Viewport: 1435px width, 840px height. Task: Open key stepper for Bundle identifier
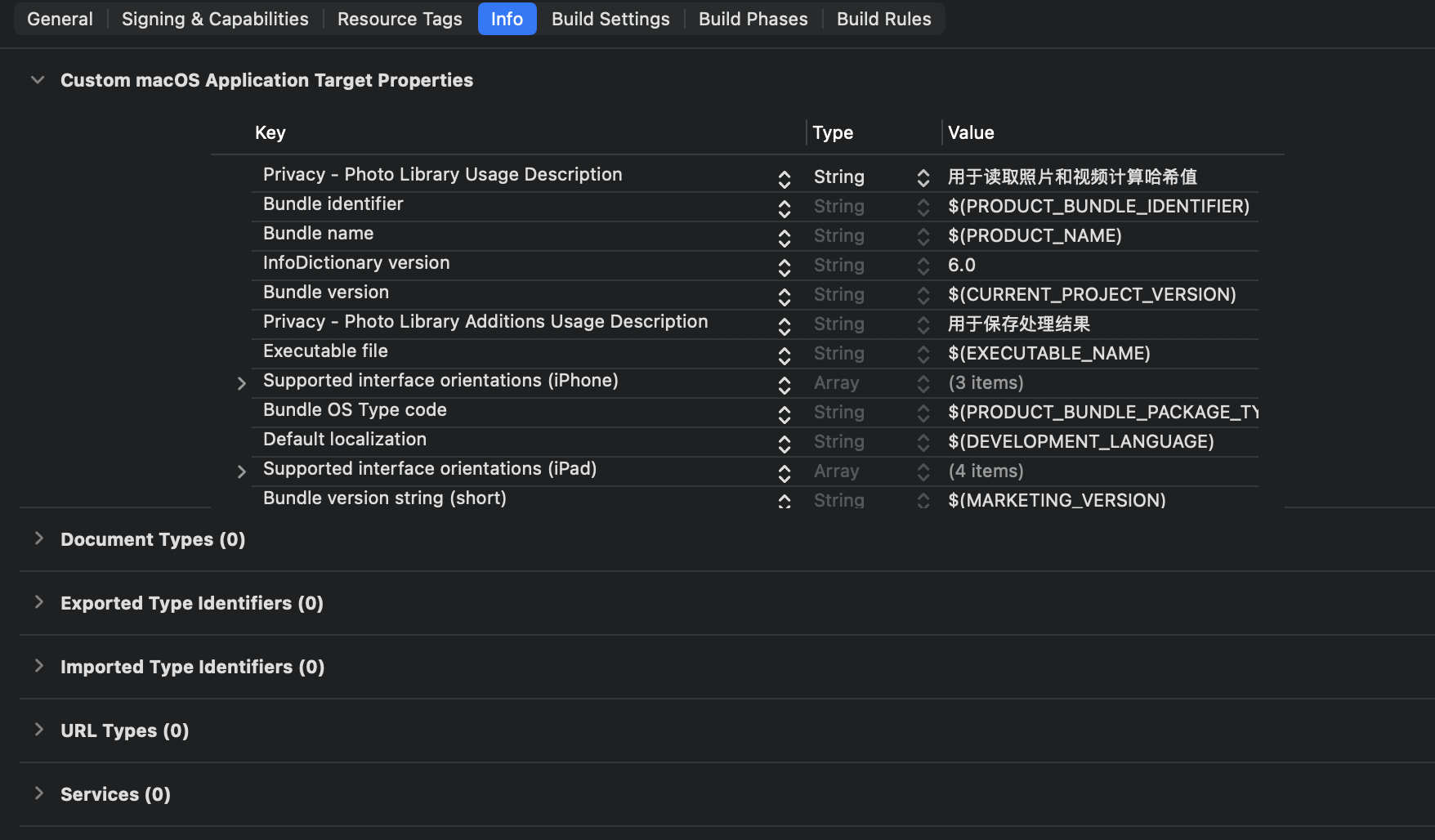(x=785, y=208)
